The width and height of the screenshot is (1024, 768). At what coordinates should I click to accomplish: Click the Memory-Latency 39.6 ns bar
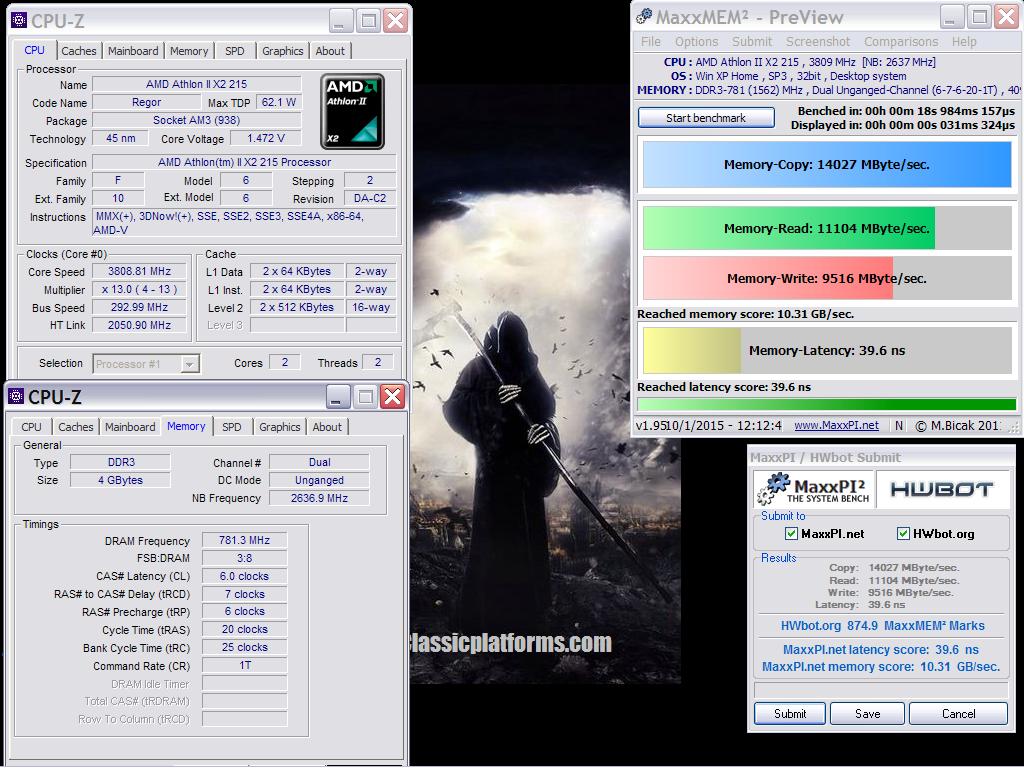tap(827, 351)
